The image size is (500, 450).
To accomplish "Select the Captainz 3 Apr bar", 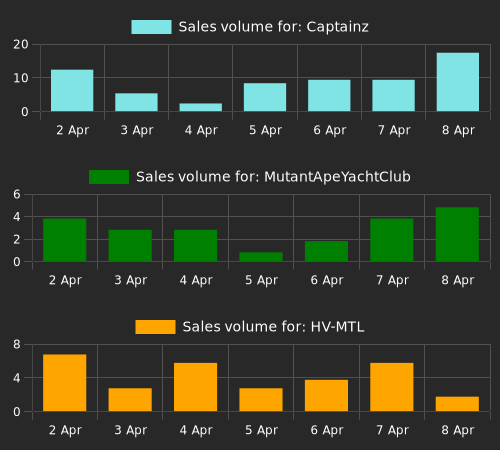I will (x=136, y=102).
